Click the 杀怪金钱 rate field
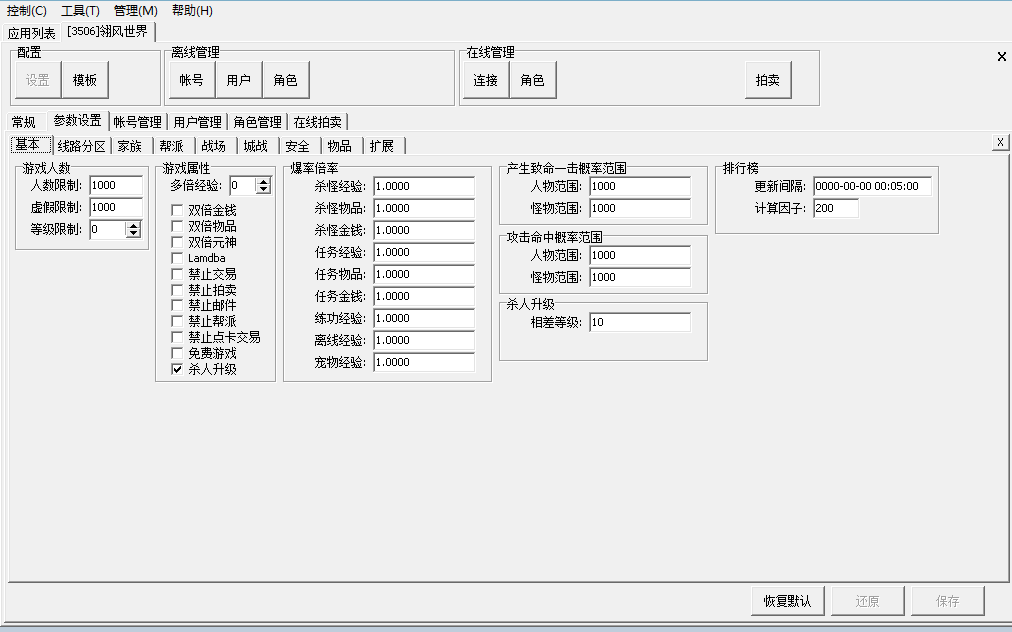The height and width of the screenshot is (632, 1012). (x=424, y=230)
